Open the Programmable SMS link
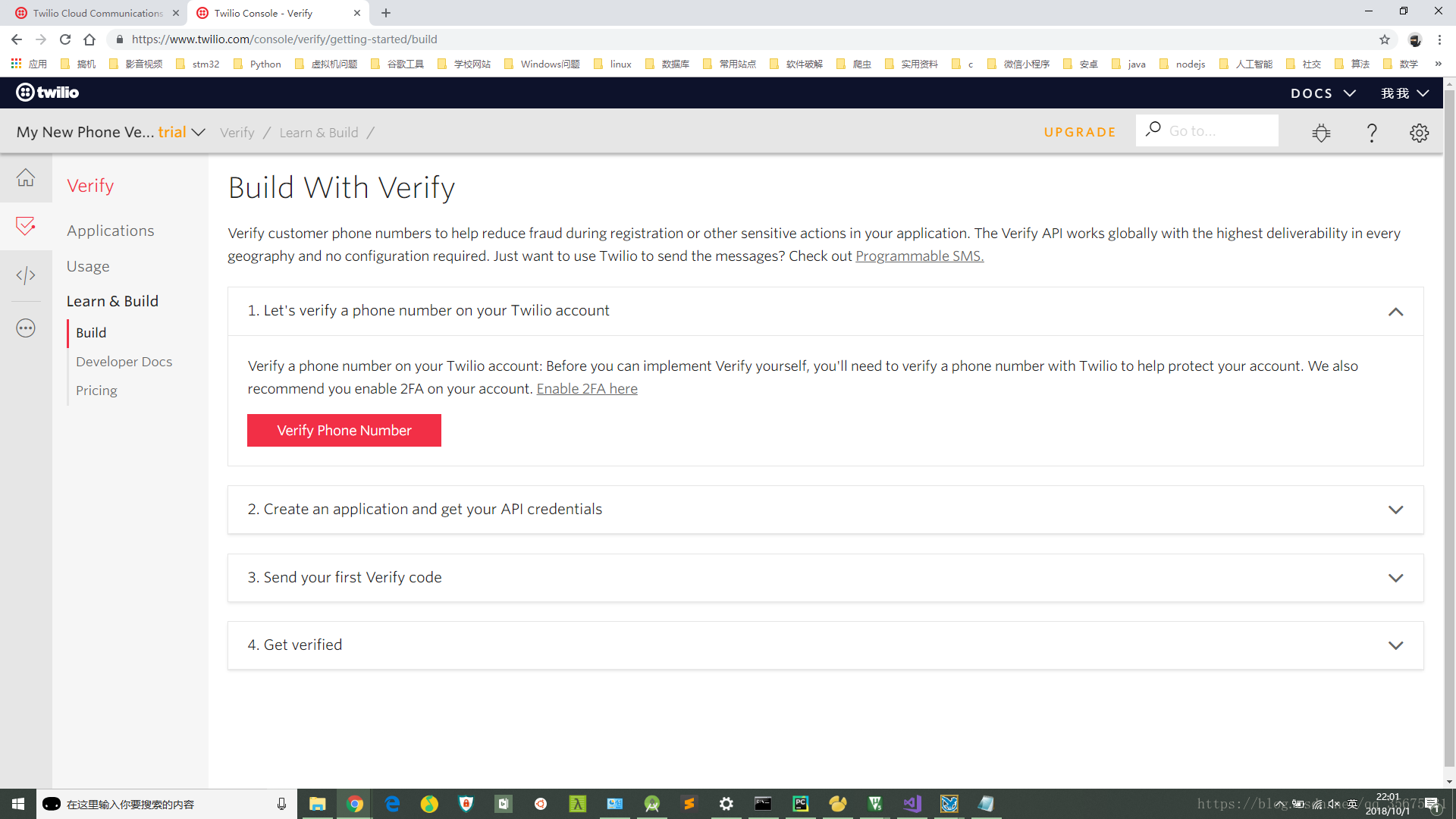Viewport: 1456px width, 819px height. [919, 256]
